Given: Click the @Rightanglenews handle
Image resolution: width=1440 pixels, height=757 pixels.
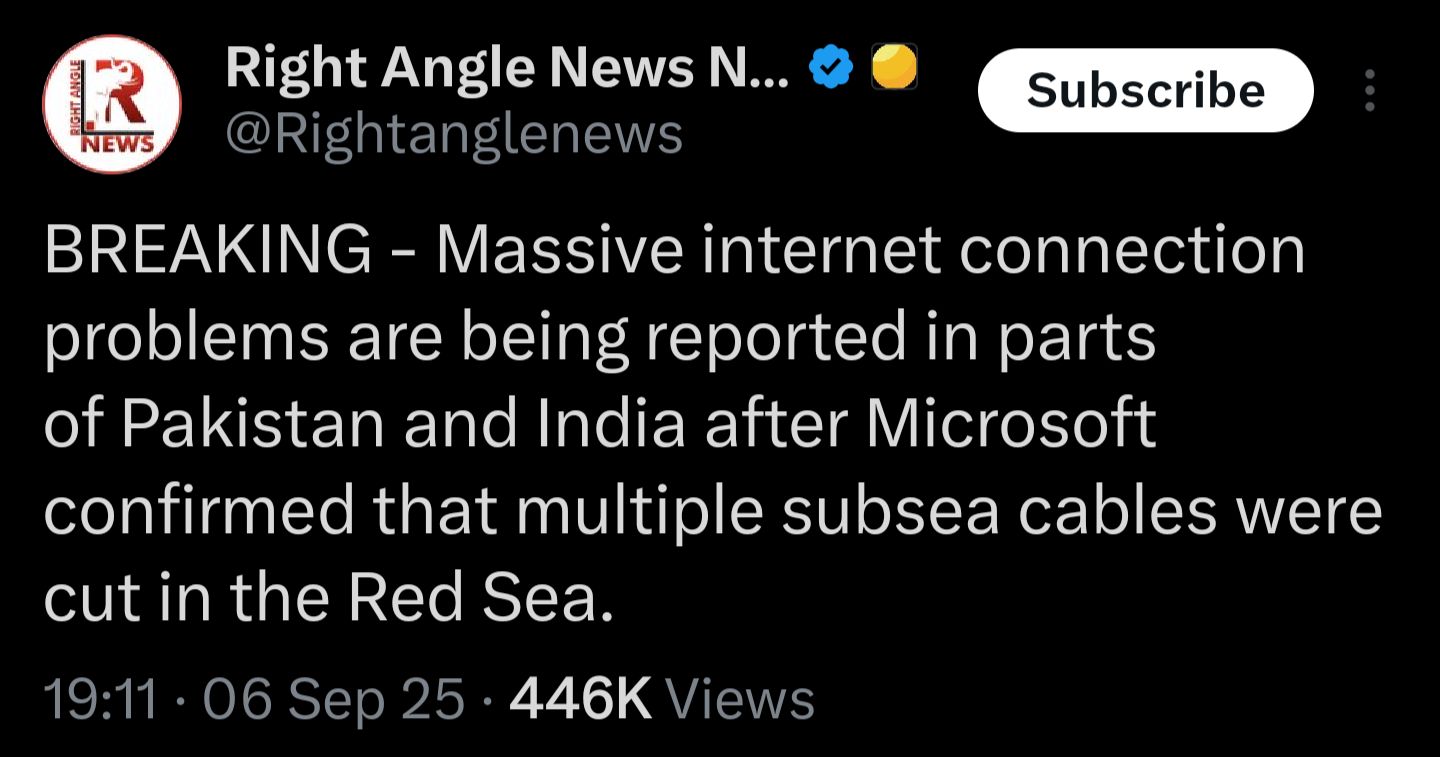Looking at the screenshot, I should click(x=454, y=133).
